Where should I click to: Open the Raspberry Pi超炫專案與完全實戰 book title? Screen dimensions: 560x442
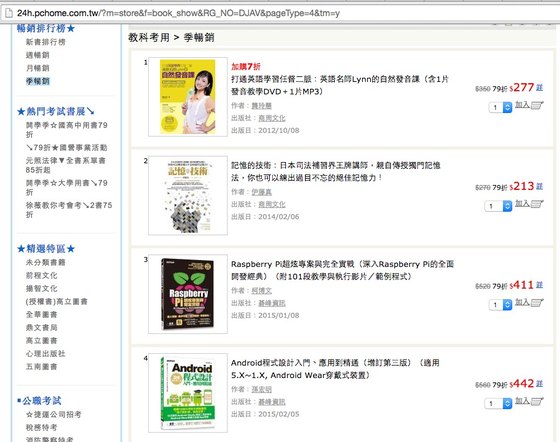(342, 270)
